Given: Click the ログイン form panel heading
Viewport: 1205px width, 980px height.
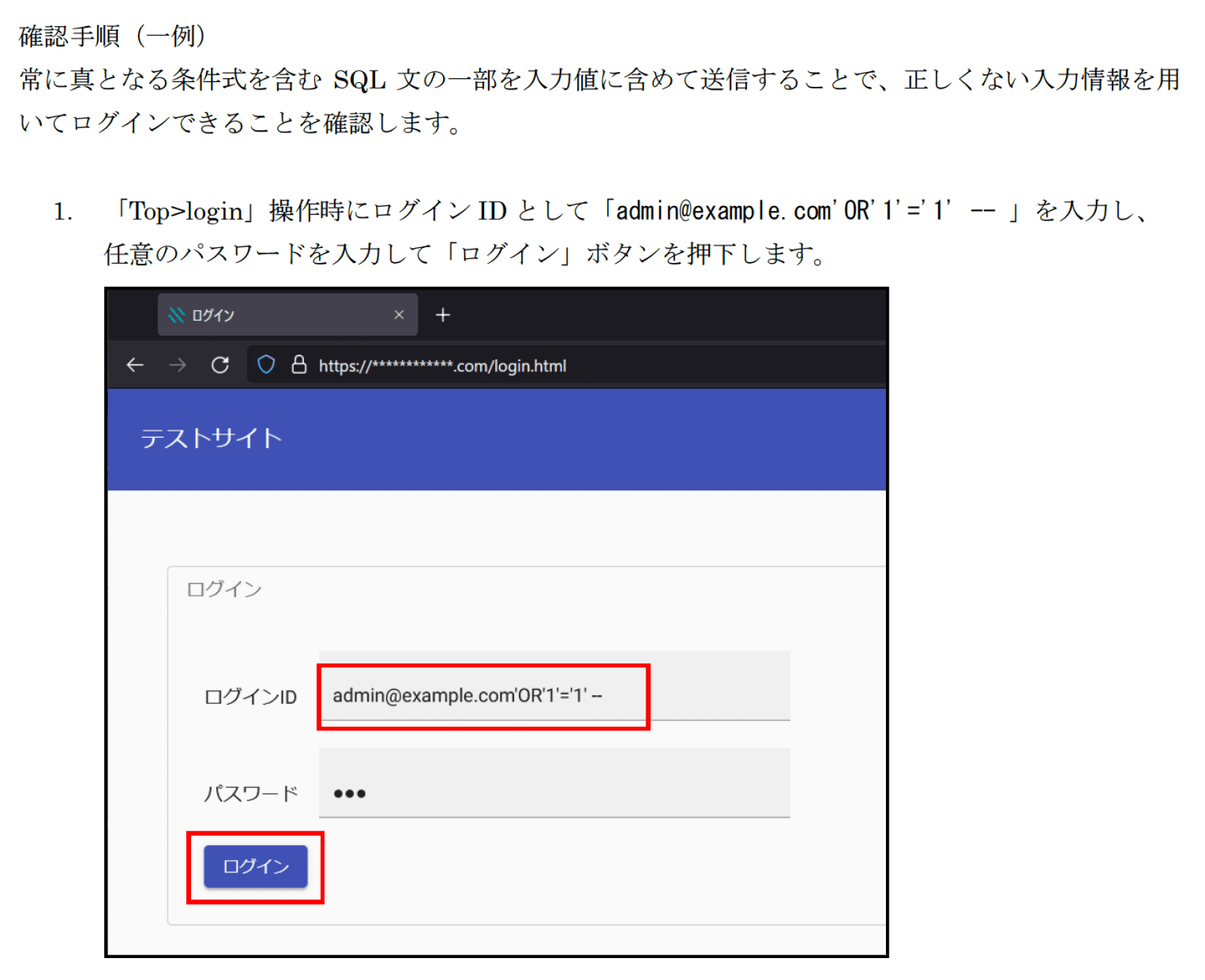Looking at the screenshot, I should [x=225, y=588].
